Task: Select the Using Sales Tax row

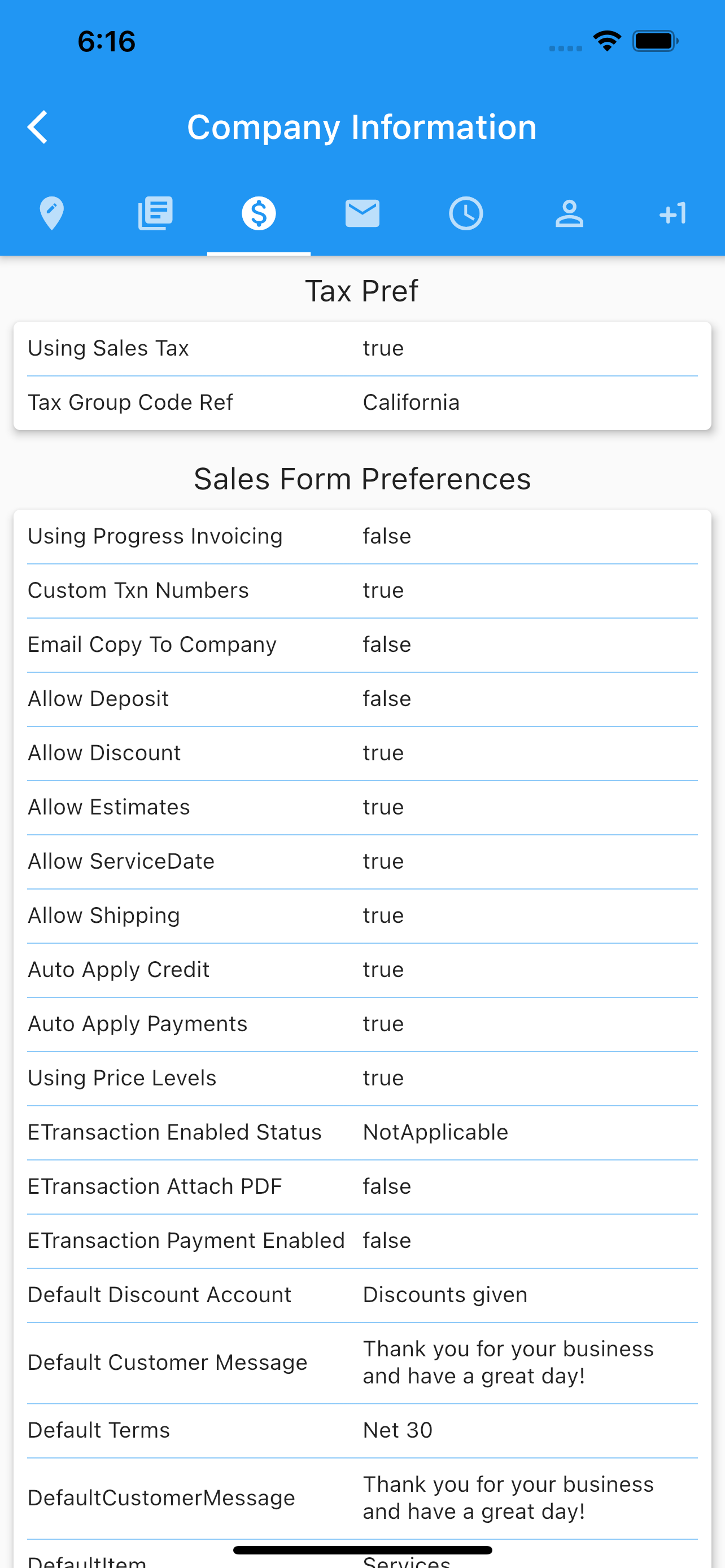Action: (362, 349)
